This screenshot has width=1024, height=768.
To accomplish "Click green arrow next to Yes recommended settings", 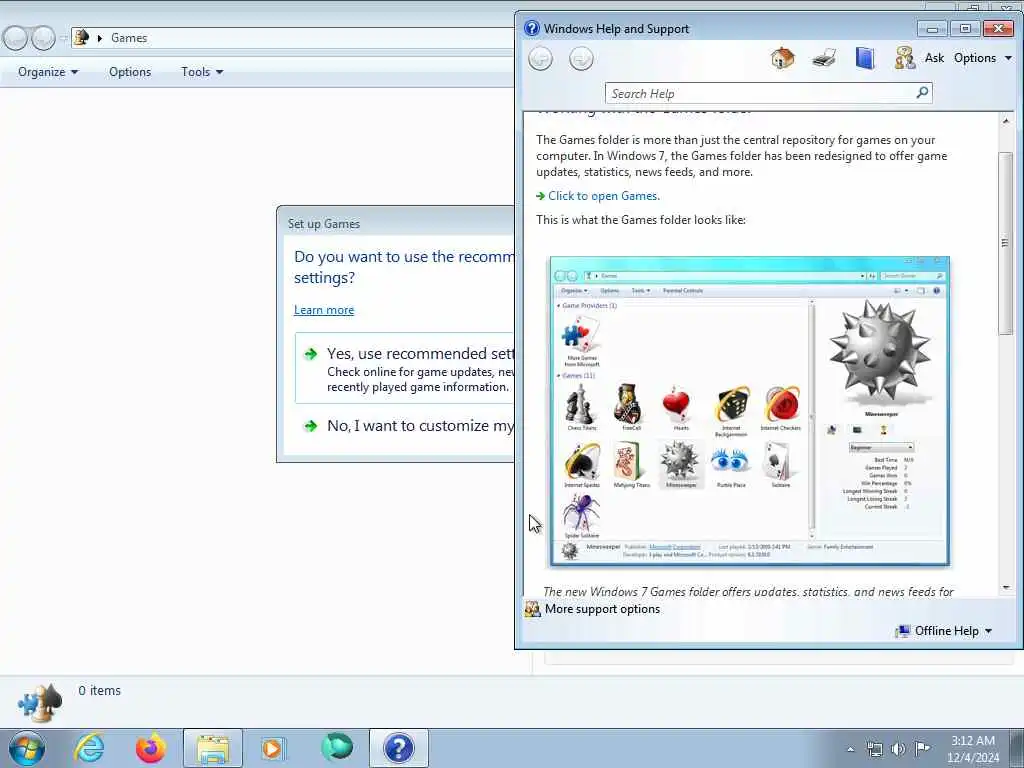I will click(x=311, y=354).
